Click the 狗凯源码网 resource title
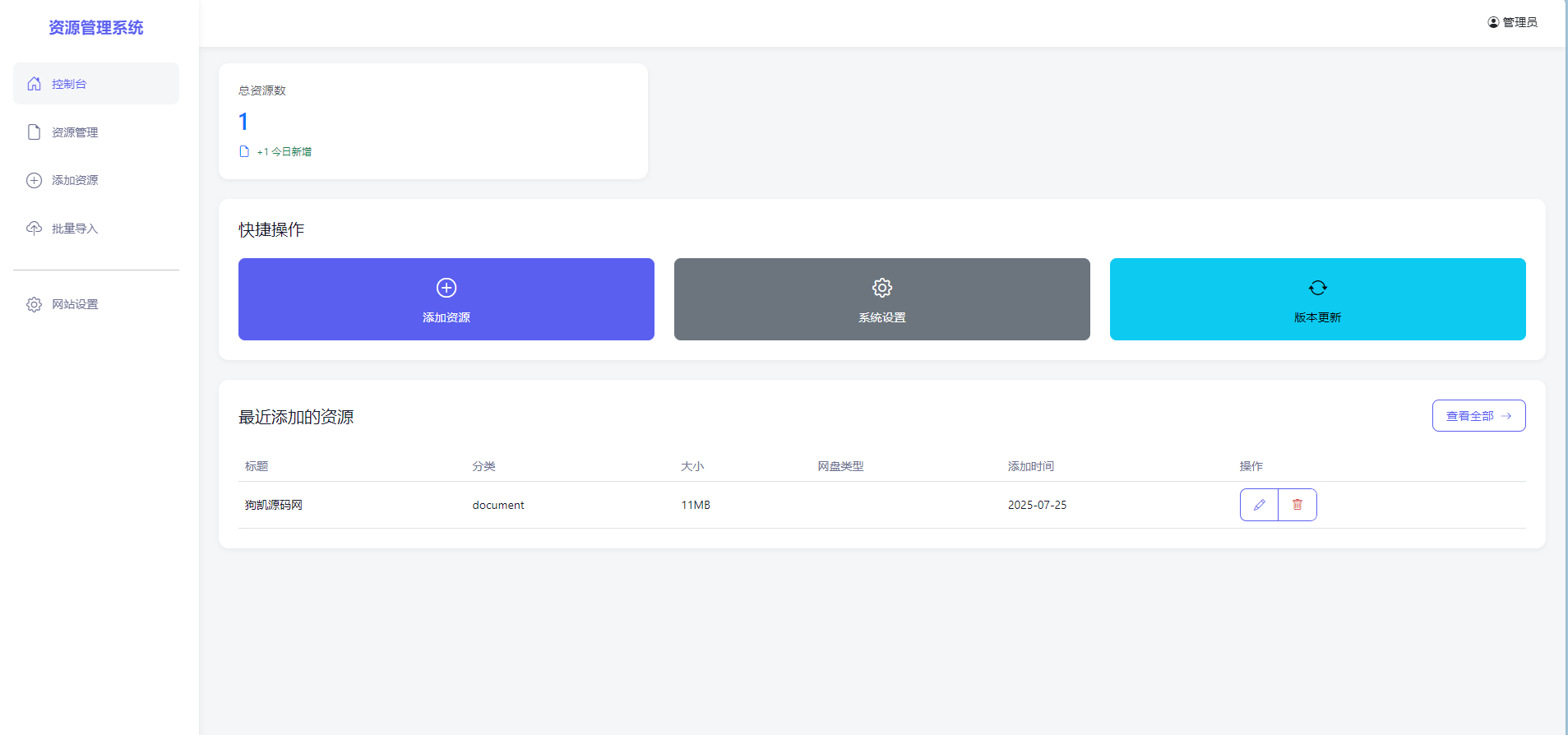The height and width of the screenshot is (735, 1568). pyautogui.click(x=274, y=505)
